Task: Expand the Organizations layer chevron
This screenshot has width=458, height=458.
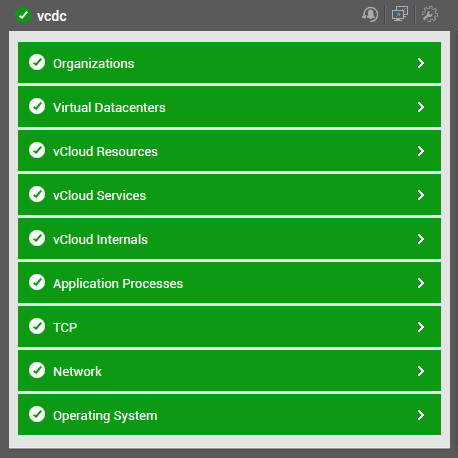Action: tap(421, 63)
